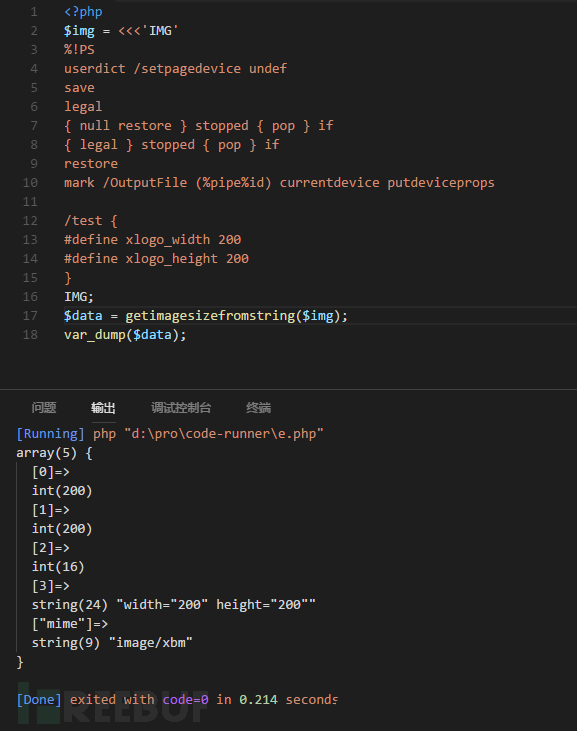The image size is (577, 731).
Task: Switch to the 终端 tab
Action: [258, 408]
